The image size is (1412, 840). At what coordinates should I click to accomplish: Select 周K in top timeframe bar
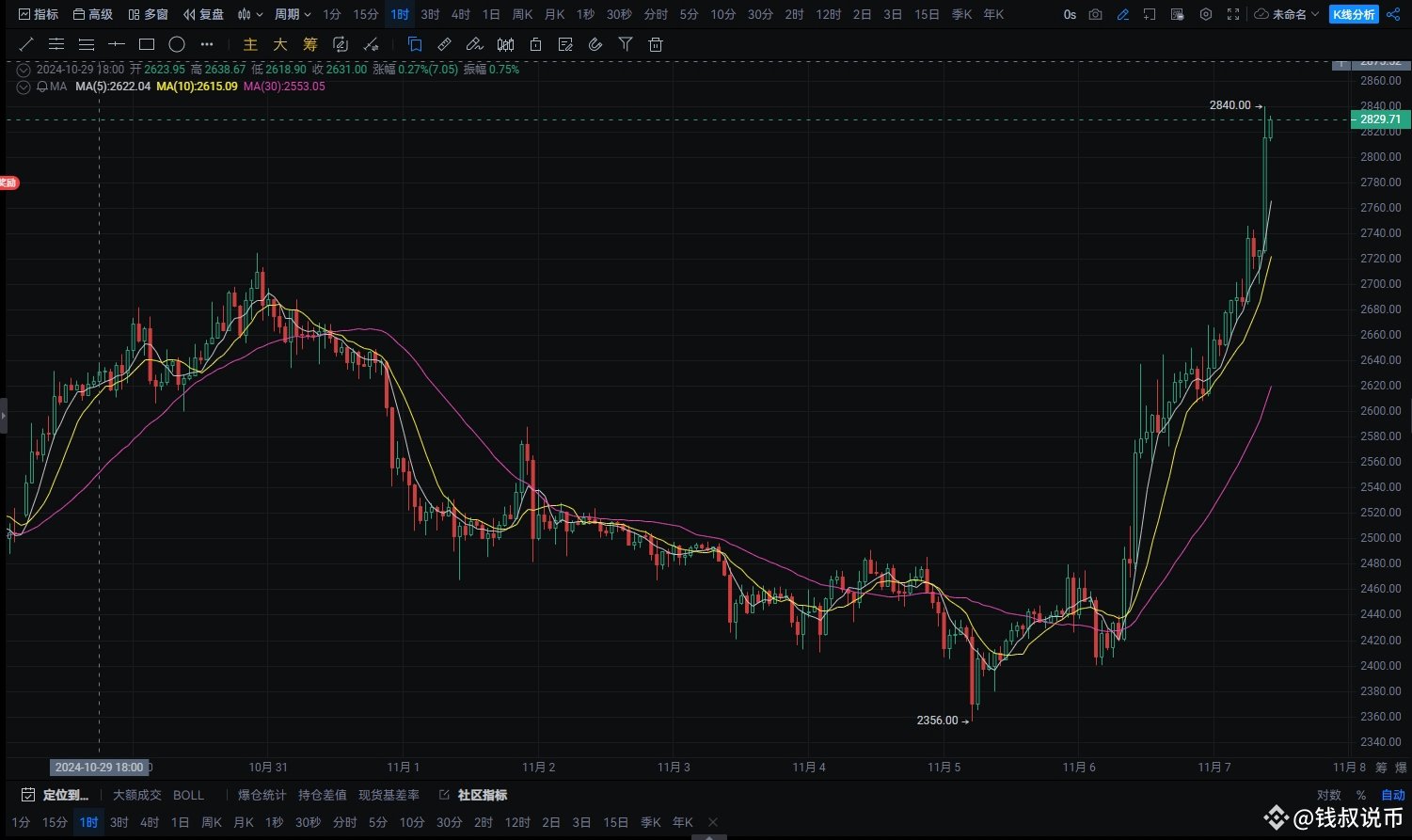point(522,14)
